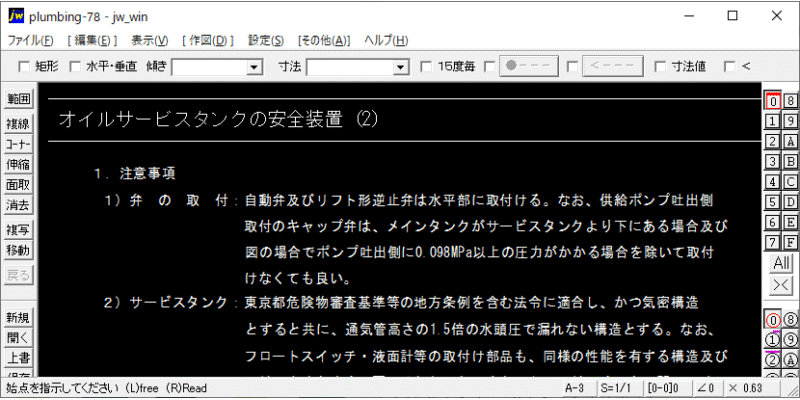800x400 pixels.
Task: Select square layer button 0
Action: (773, 102)
